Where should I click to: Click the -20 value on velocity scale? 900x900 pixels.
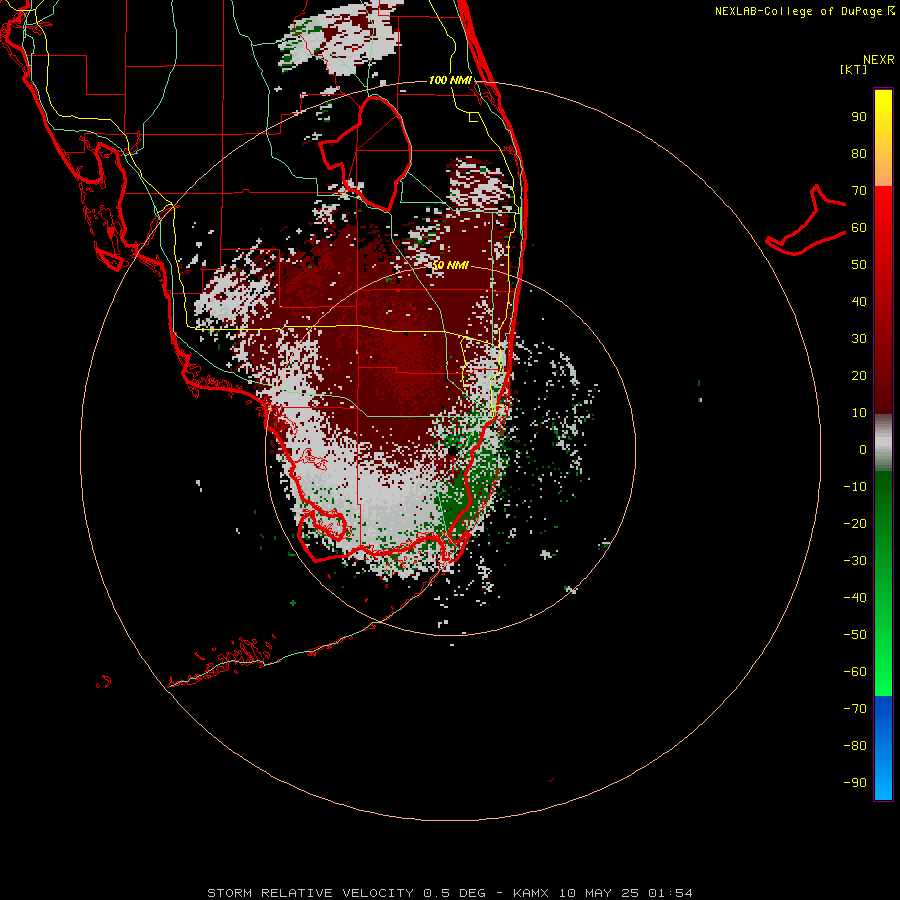click(855, 524)
